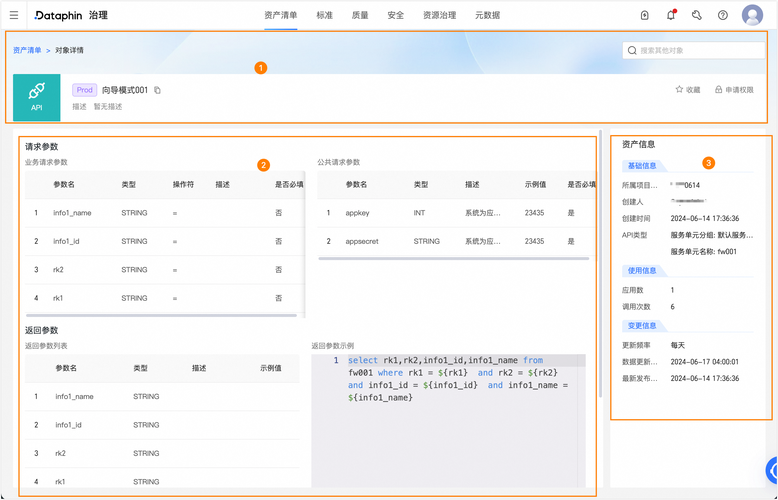Image resolution: width=778 pixels, height=500 pixels.
Task: Copy the name 向导模式001 with copy icon
Action: click(x=157, y=90)
